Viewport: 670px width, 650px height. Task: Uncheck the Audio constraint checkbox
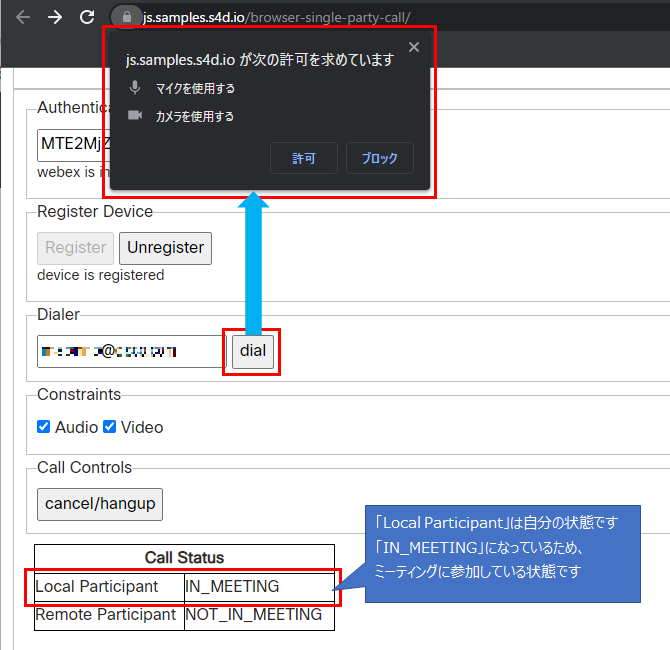[x=43, y=427]
